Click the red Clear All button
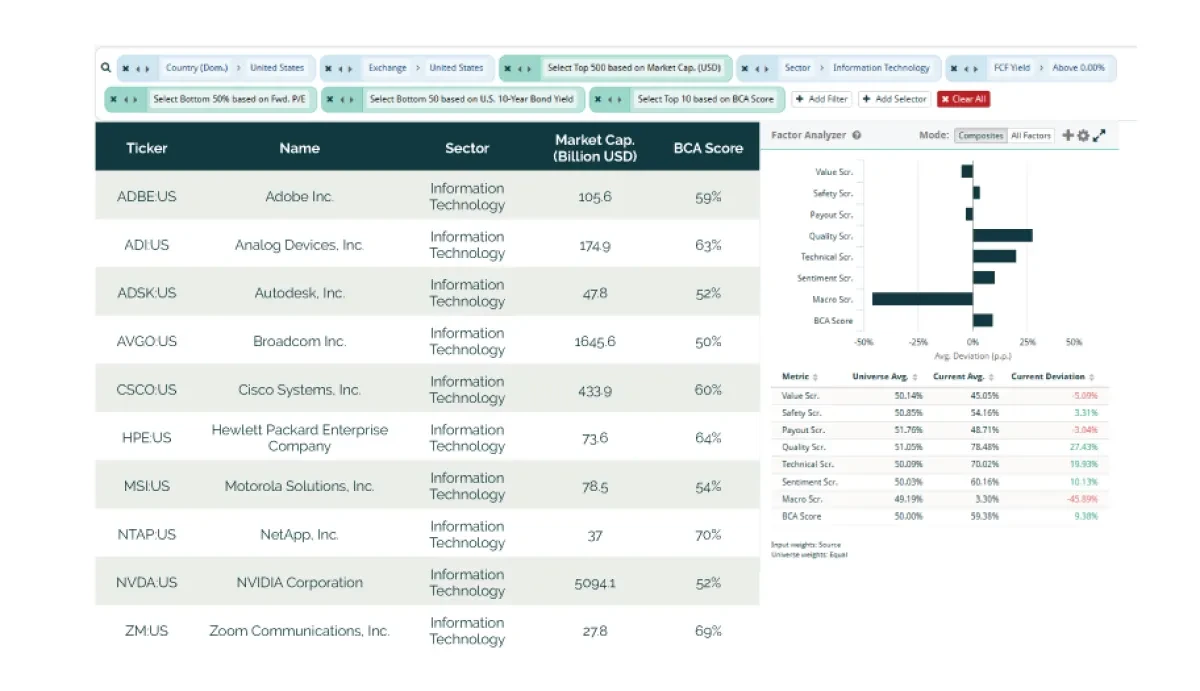The image size is (1200, 691). 964,99
